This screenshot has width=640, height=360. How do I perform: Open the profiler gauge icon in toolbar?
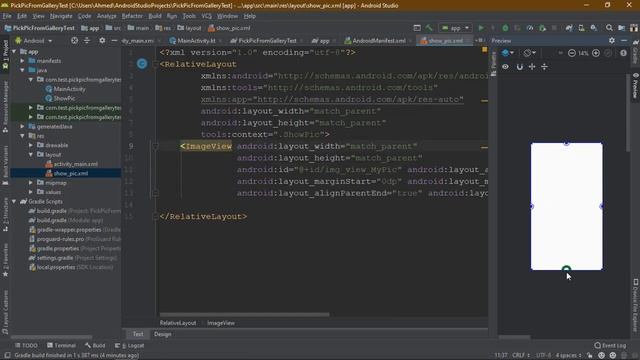pos(530,28)
